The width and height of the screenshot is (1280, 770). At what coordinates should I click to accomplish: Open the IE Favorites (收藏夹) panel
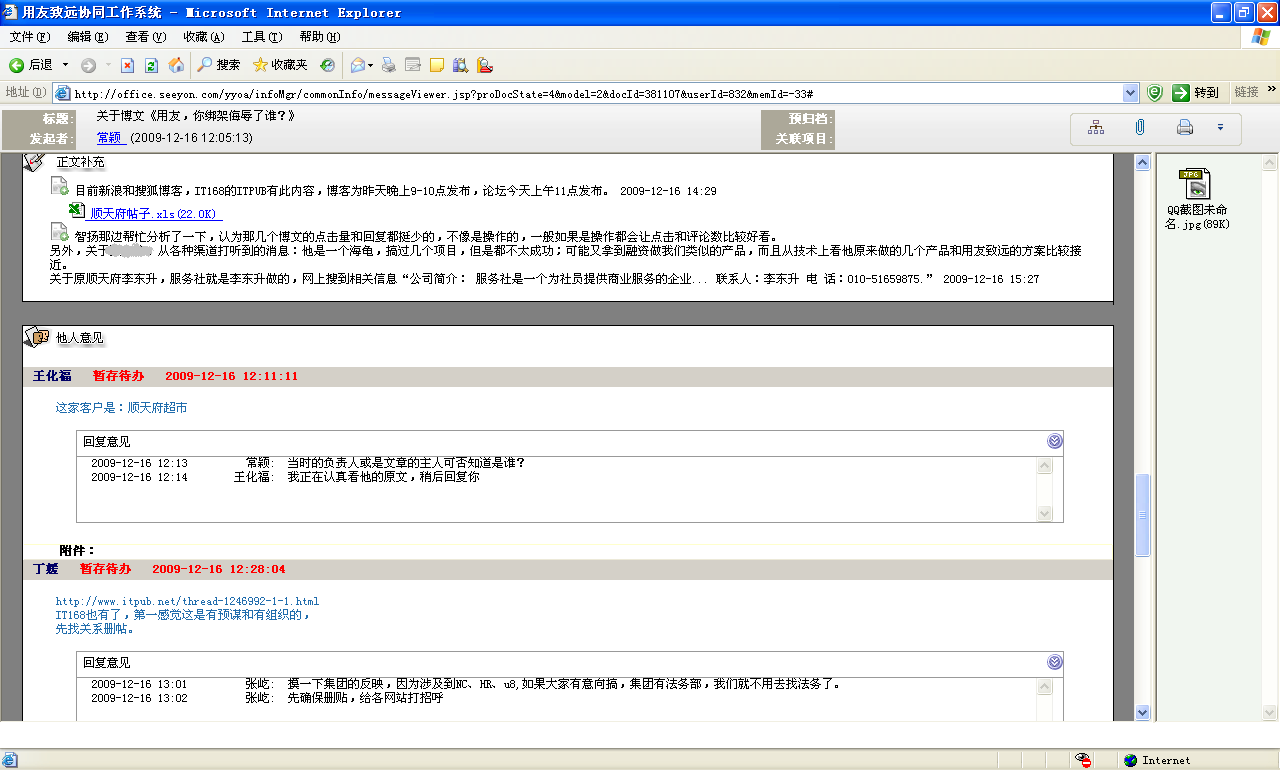point(280,65)
